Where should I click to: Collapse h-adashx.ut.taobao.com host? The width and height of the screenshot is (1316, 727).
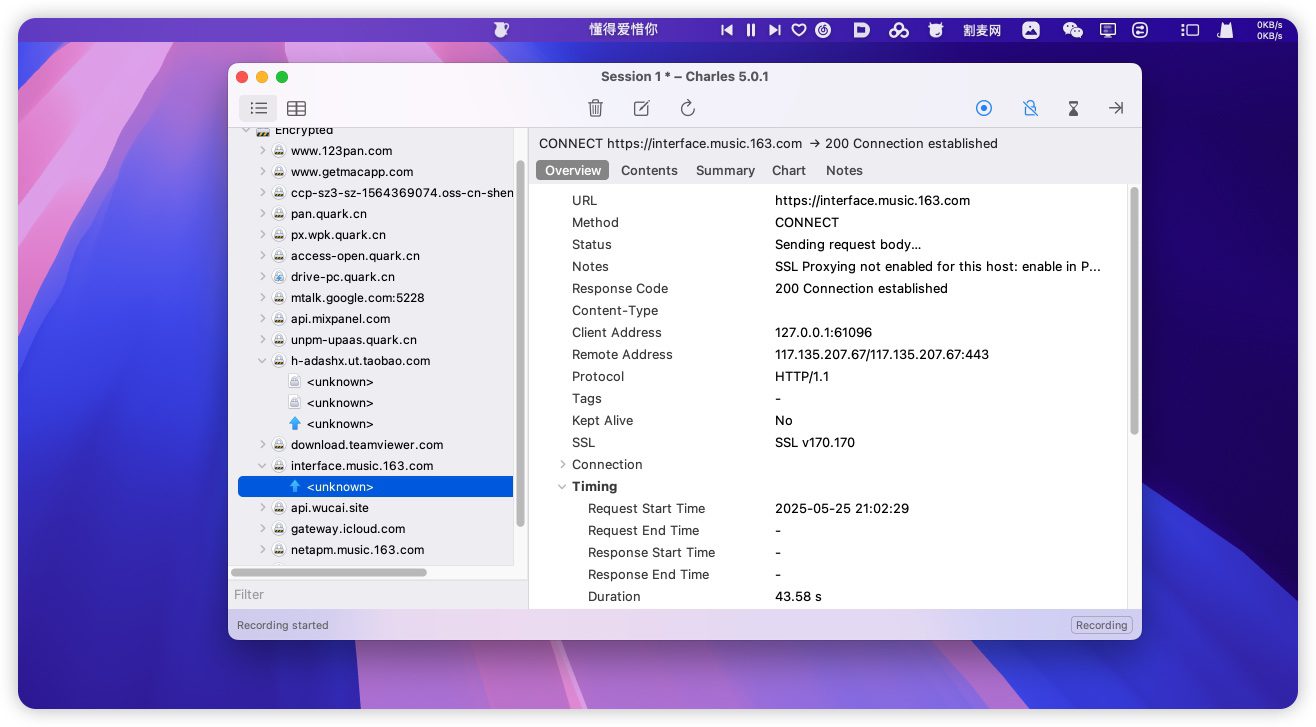coord(263,361)
